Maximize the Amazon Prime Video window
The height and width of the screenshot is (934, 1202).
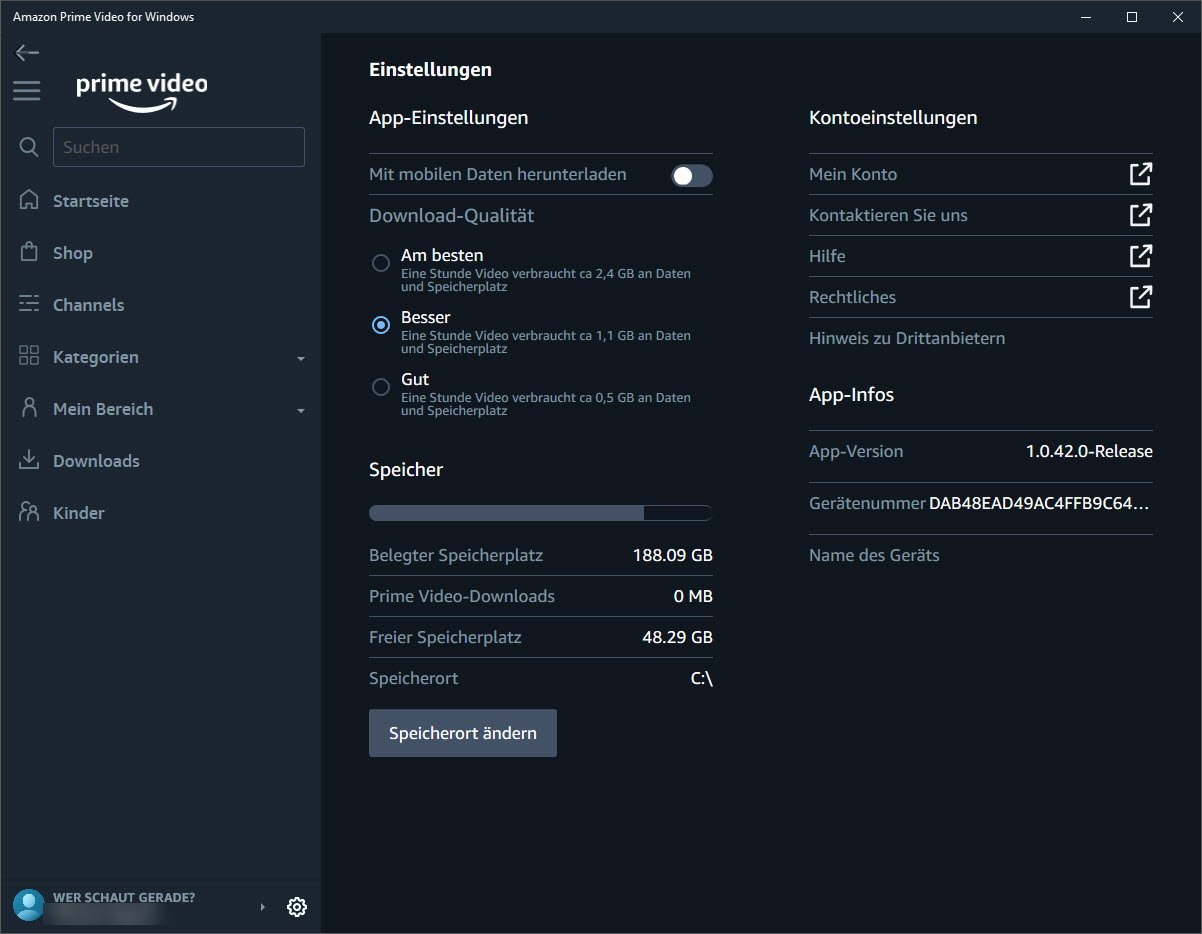(1132, 16)
